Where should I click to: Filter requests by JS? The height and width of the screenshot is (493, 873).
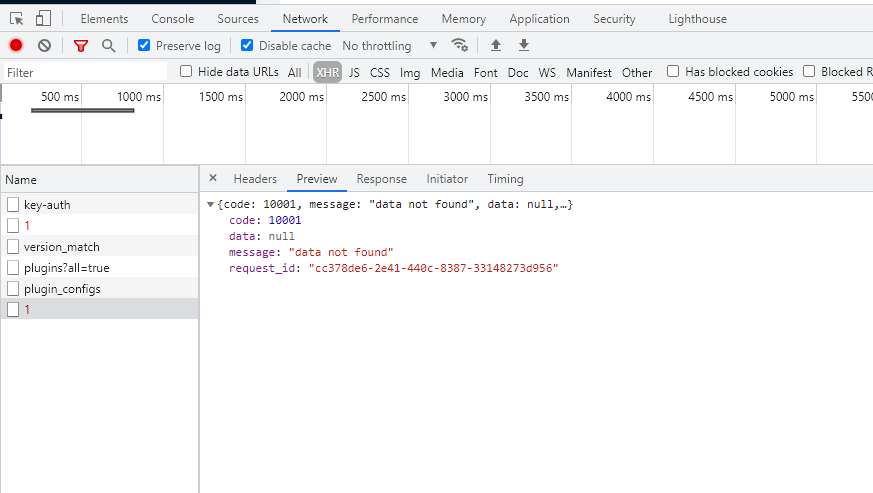tap(354, 72)
